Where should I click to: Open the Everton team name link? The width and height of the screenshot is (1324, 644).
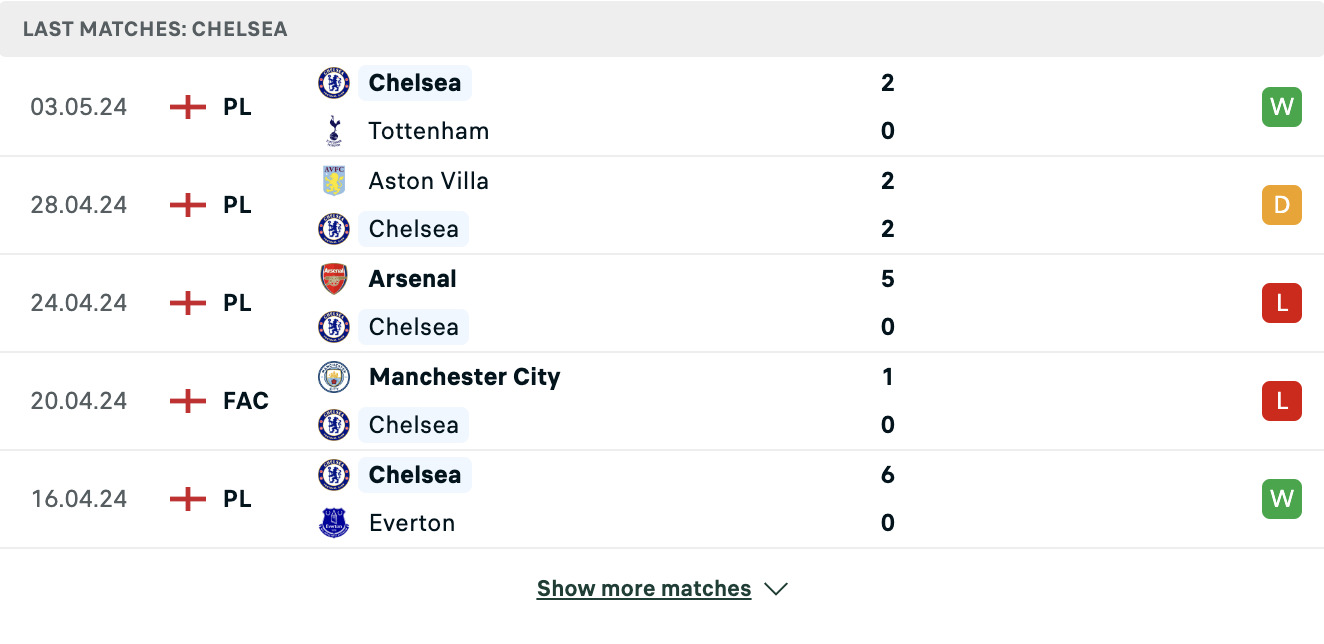tap(411, 523)
